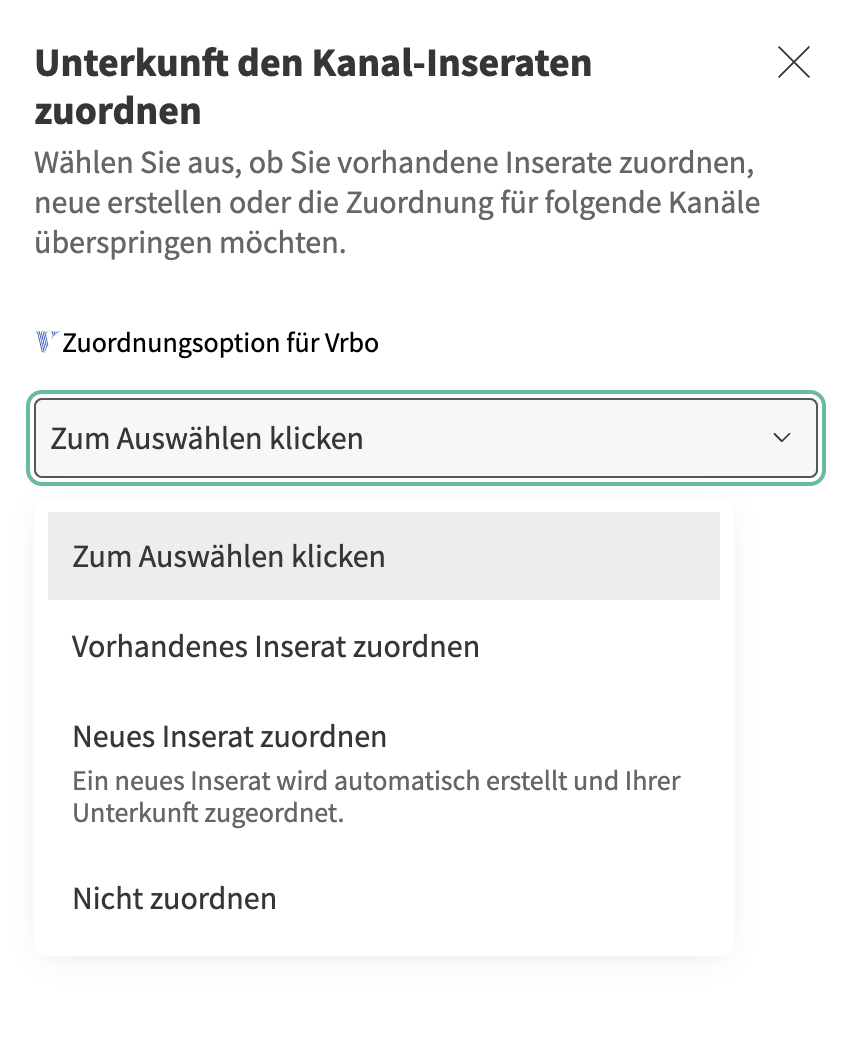Viewport: 860px width, 1044px height.
Task: Activate the Vorhandenes Inserat zuordnen row
Action: pos(277,646)
